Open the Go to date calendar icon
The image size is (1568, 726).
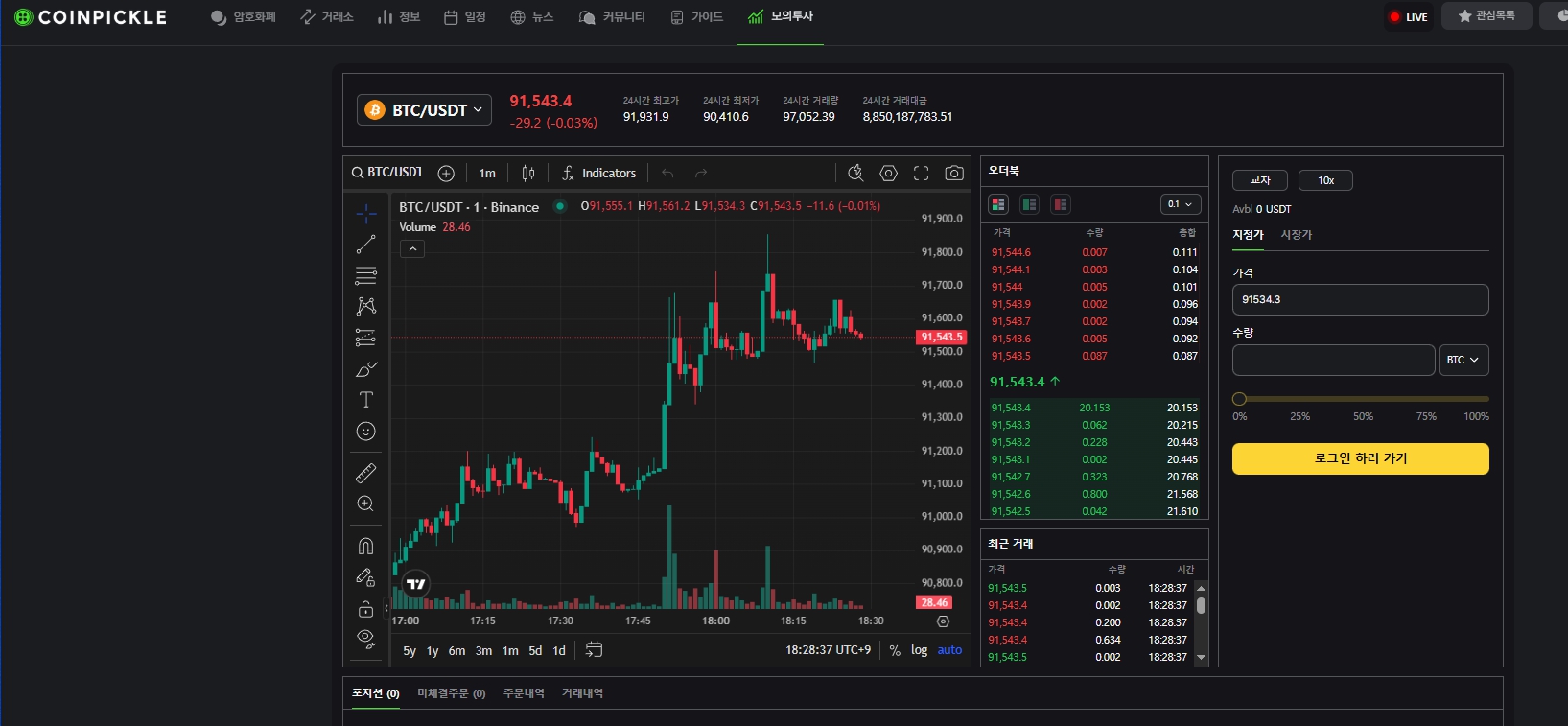(x=594, y=649)
